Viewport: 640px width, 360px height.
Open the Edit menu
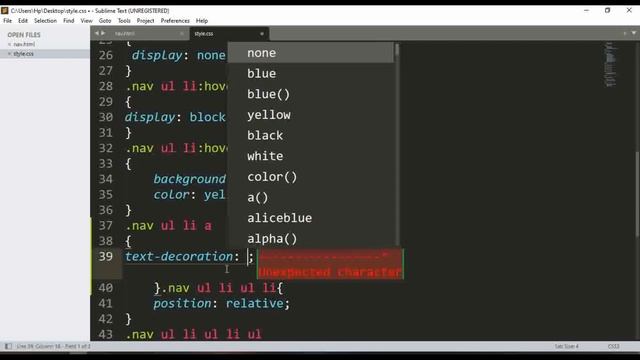pyautogui.click(x=23, y=21)
